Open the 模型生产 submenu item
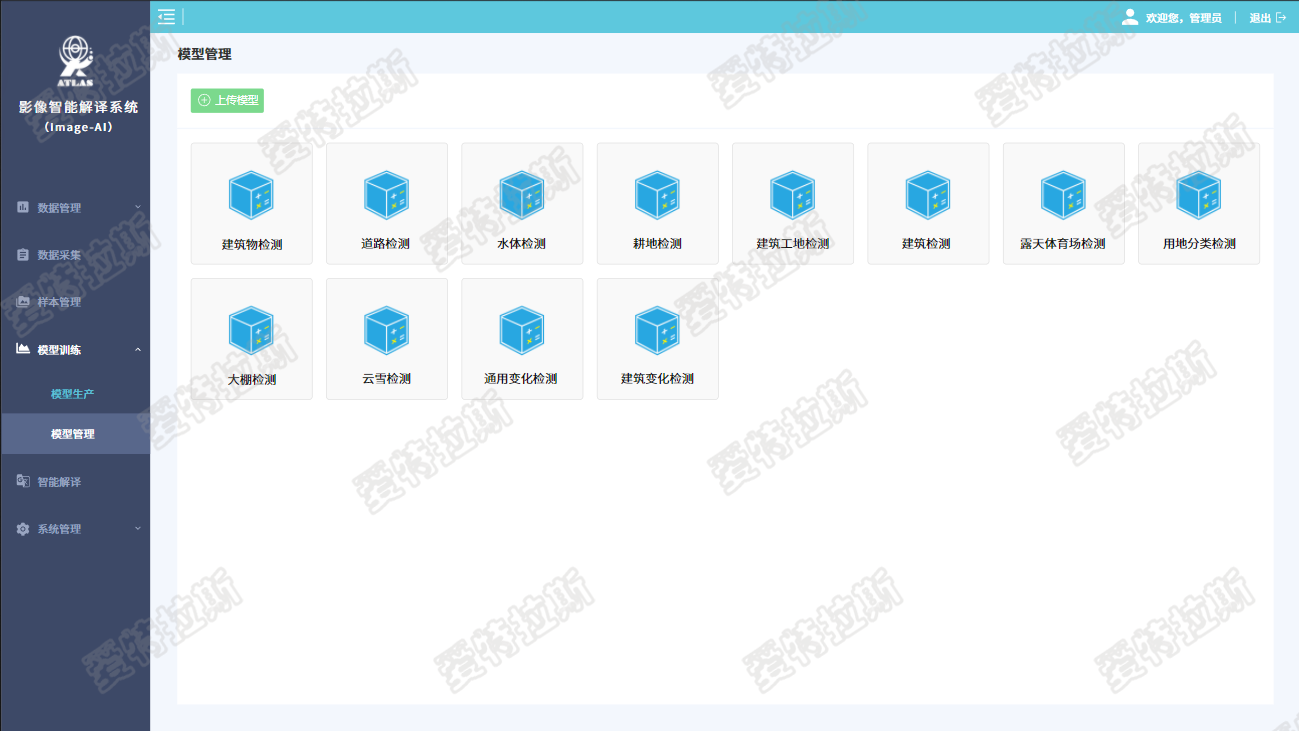This screenshot has height=731, width=1299. pyautogui.click(x=72, y=394)
